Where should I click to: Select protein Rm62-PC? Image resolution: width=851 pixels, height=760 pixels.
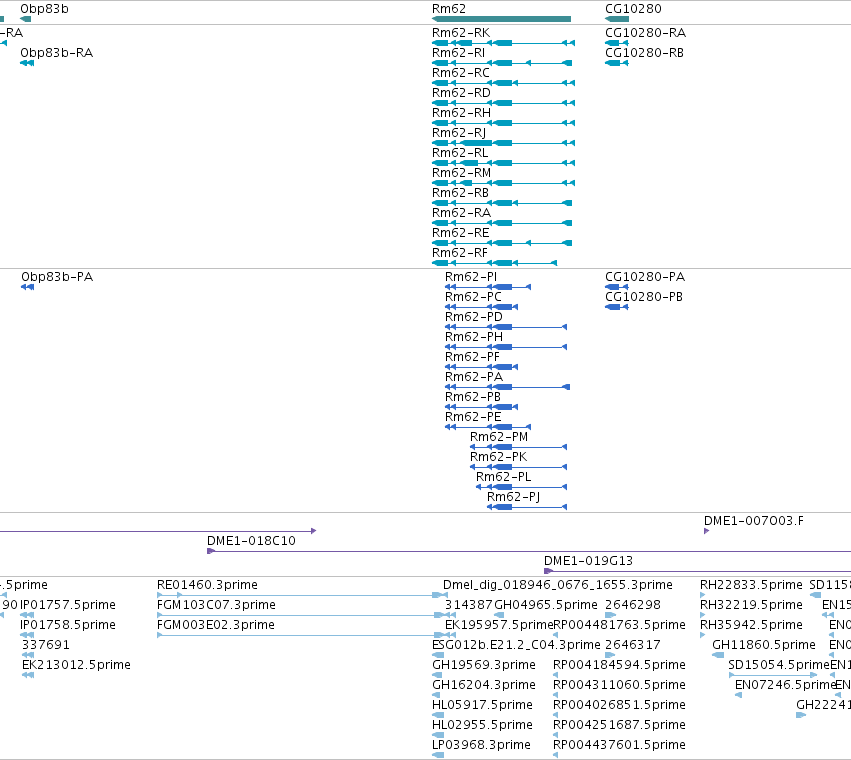point(481,307)
